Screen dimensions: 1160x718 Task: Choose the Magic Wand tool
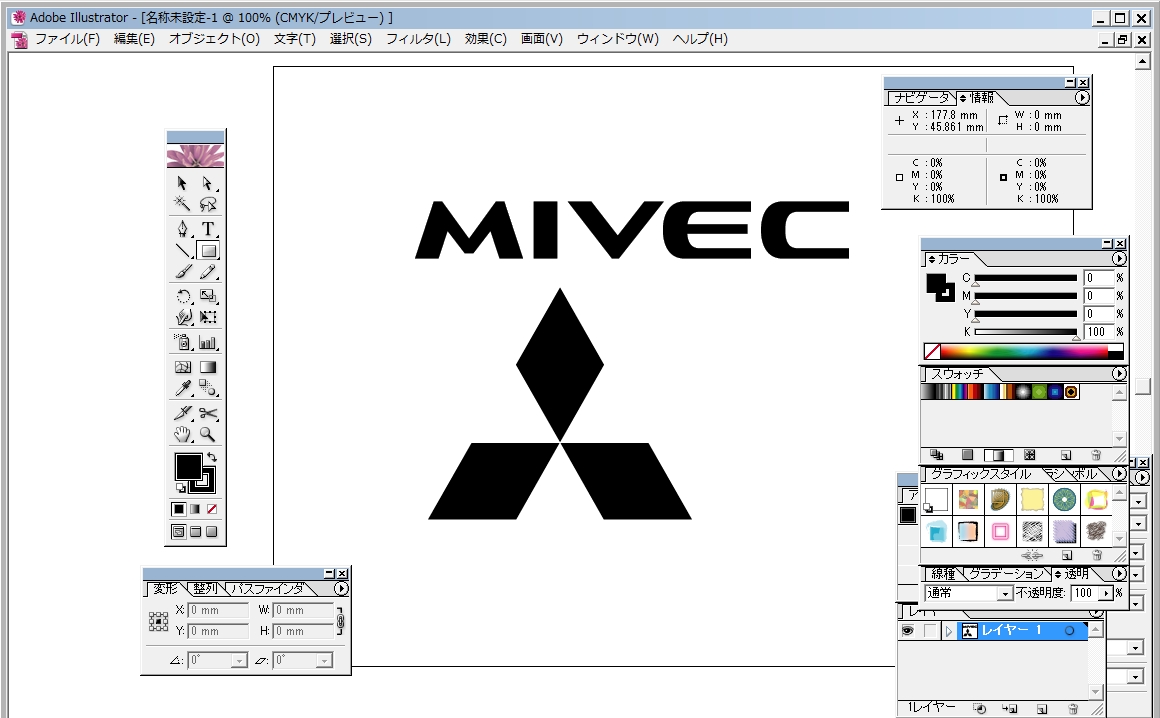[x=183, y=204]
